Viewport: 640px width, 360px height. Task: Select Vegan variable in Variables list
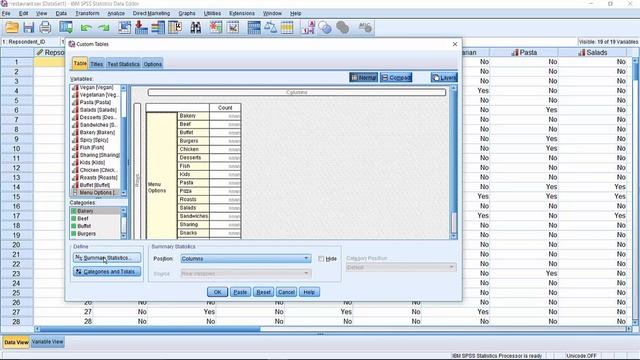point(96,87)
